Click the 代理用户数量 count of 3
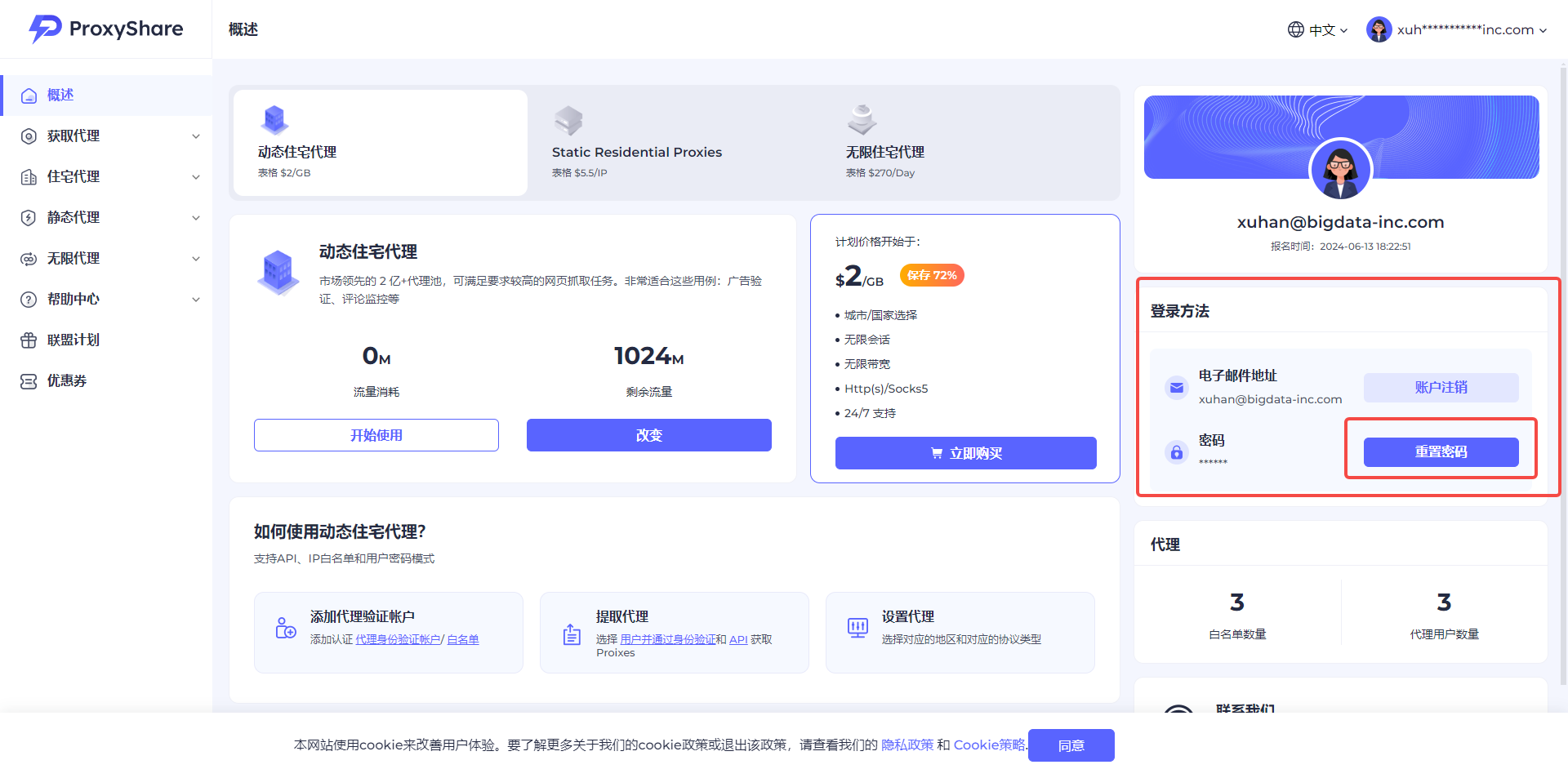1568x778 pixels. [1444, 602]
